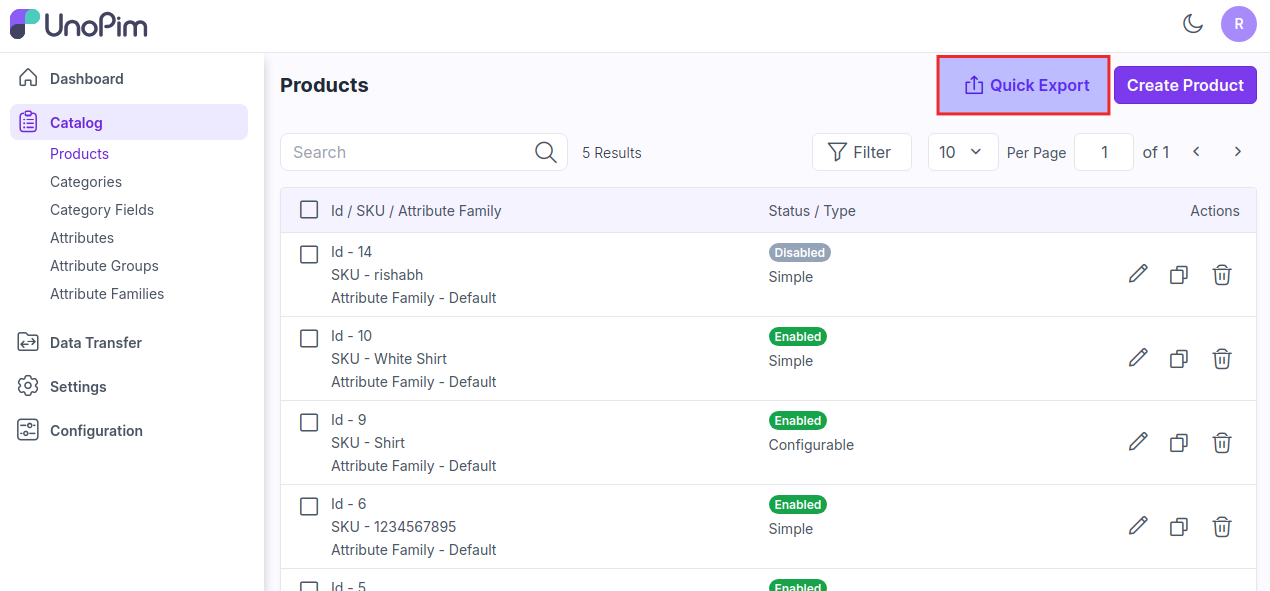The height and width of the screenshot is (591, 1270).
Task: Delete product with SKU 1234567895
Action: click(1221, 526)
